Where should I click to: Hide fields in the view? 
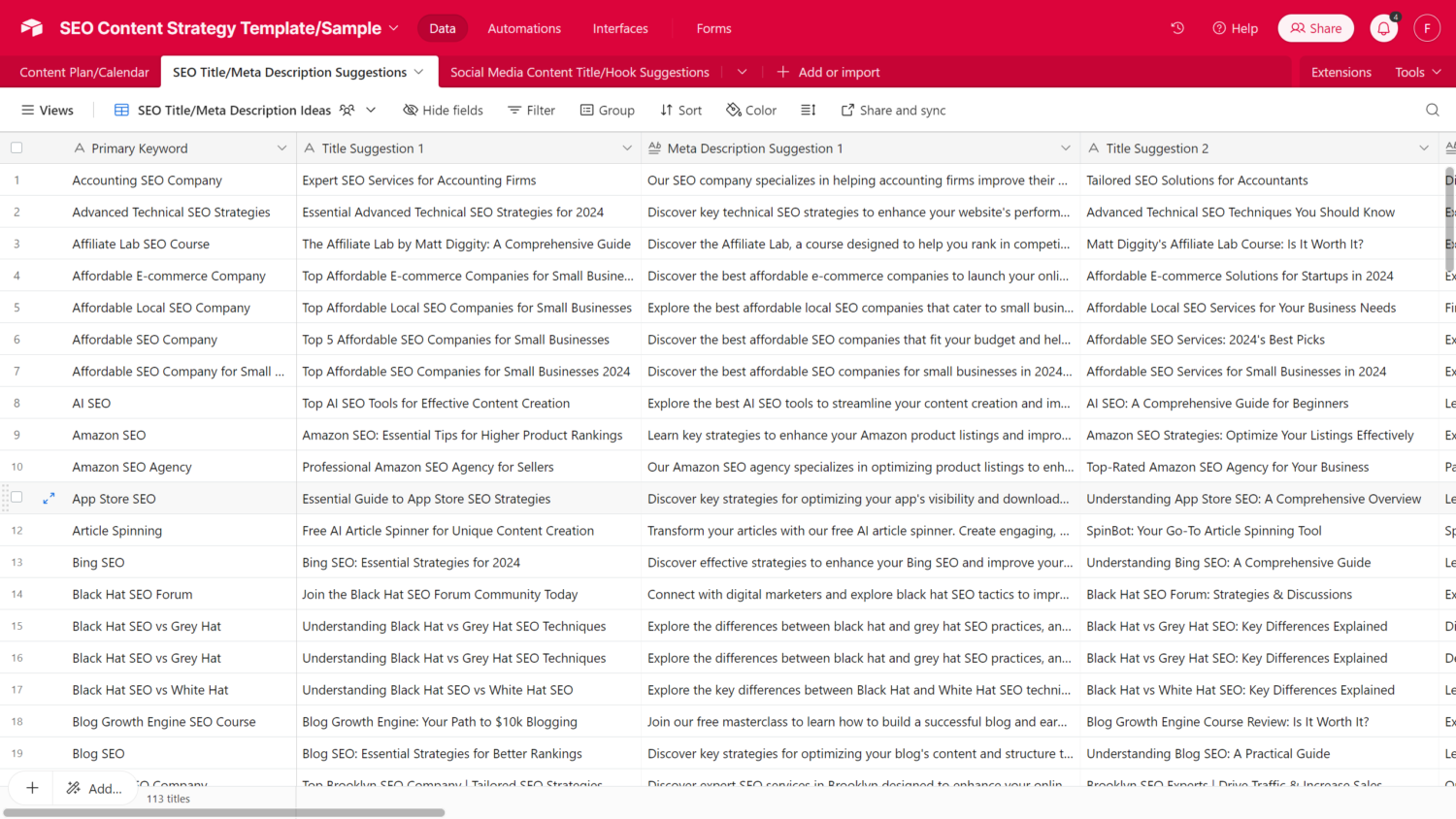(x=443, y=111)
